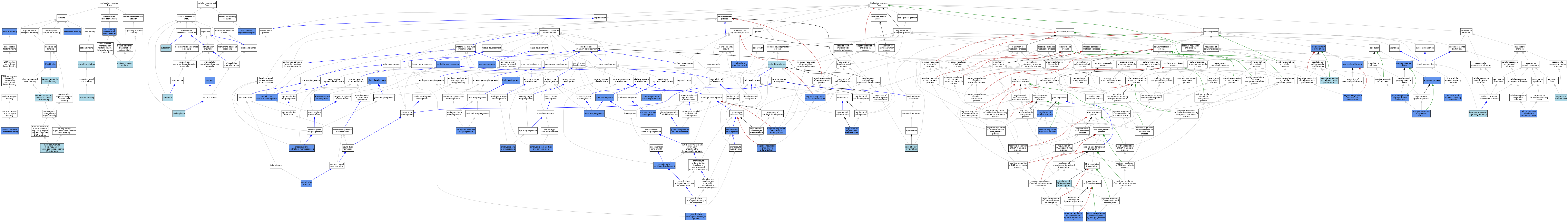The image size is (1568, 222).
Task: Click the 'head development' node
Action: point(539,48)
